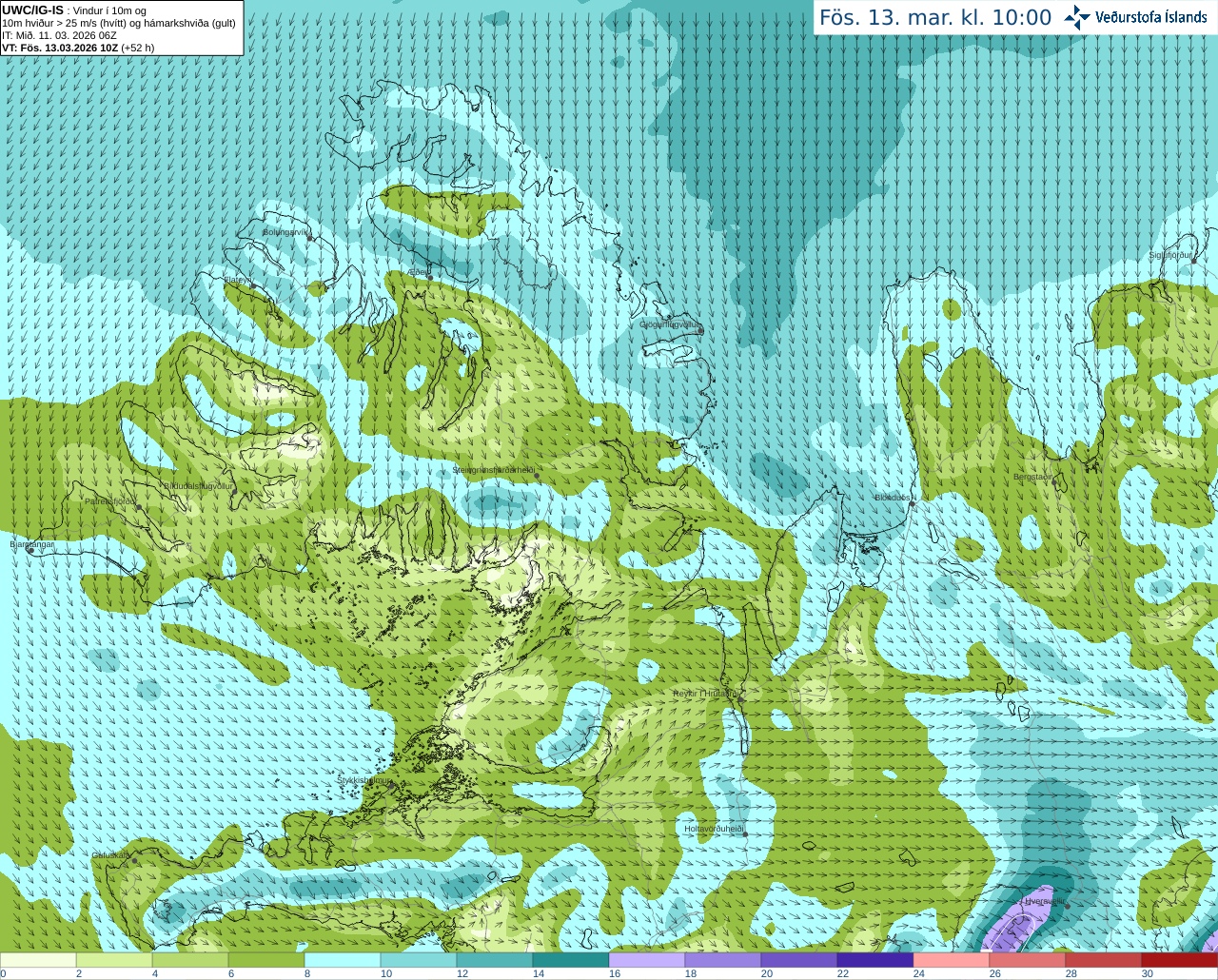Click the Patreksfjörður station label
This screenshot has width=1218, height=980.
pos(110,500)
